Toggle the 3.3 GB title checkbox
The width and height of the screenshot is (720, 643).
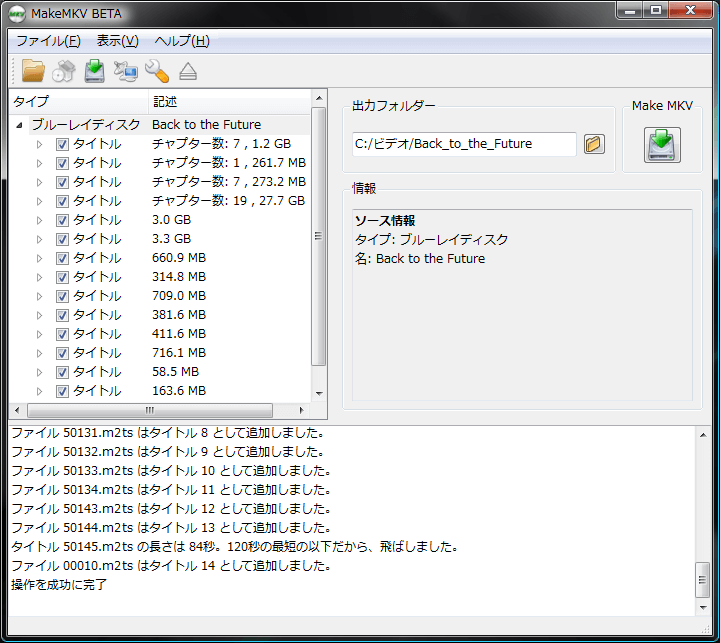(62, 239)
